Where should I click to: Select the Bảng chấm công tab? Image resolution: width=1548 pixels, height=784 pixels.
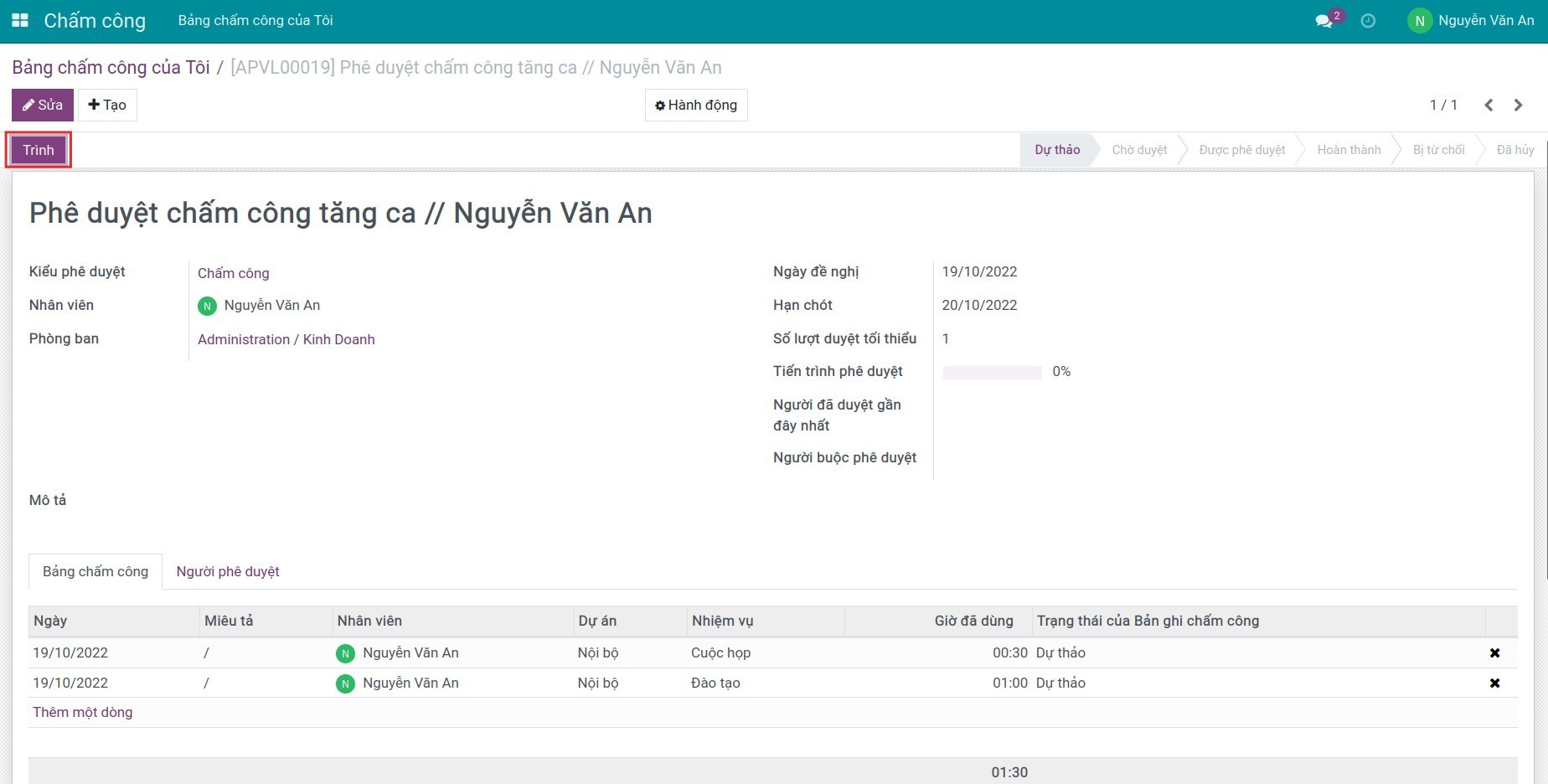point(95,571)
